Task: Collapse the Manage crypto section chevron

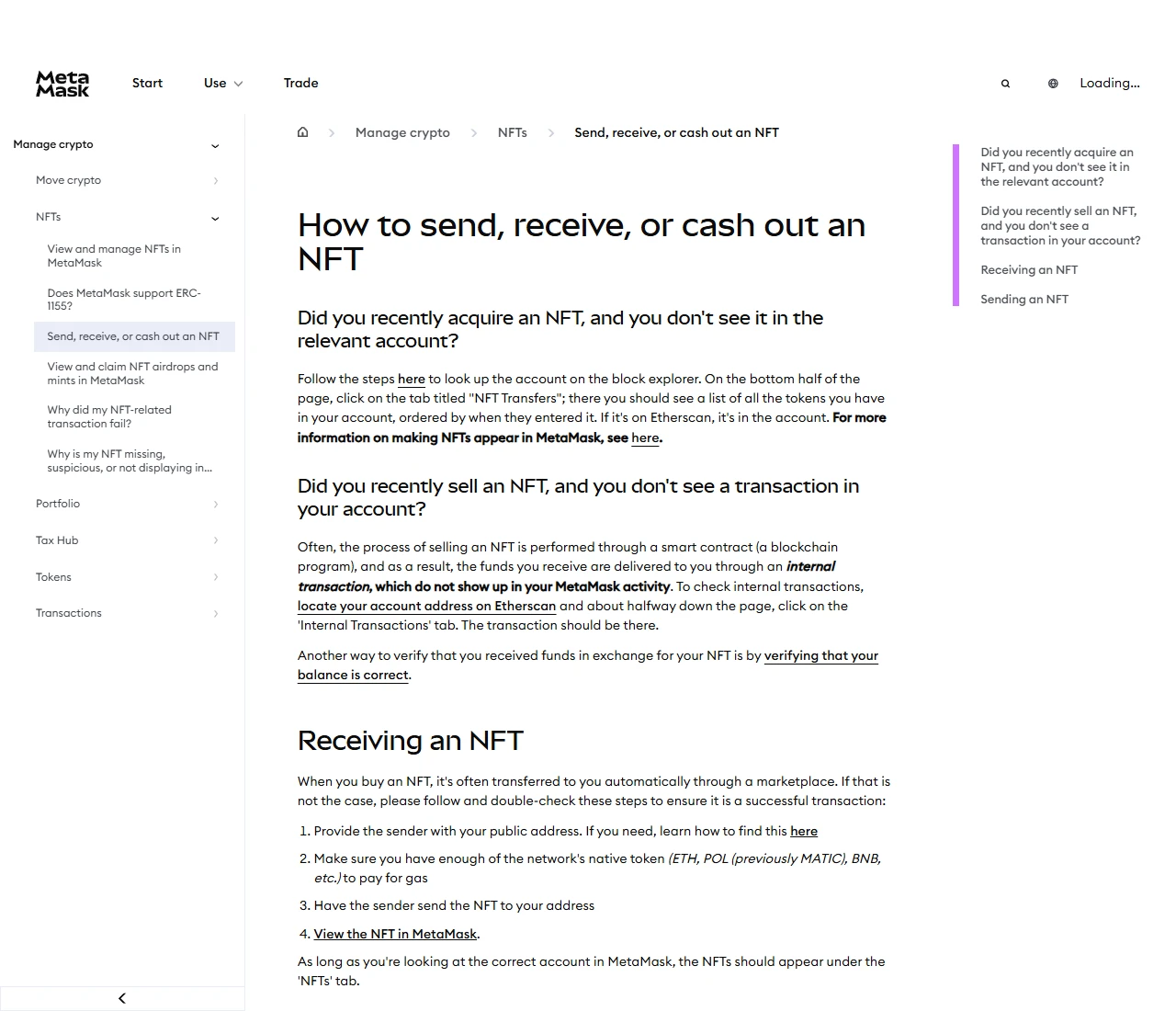Action: pos(215,145)
